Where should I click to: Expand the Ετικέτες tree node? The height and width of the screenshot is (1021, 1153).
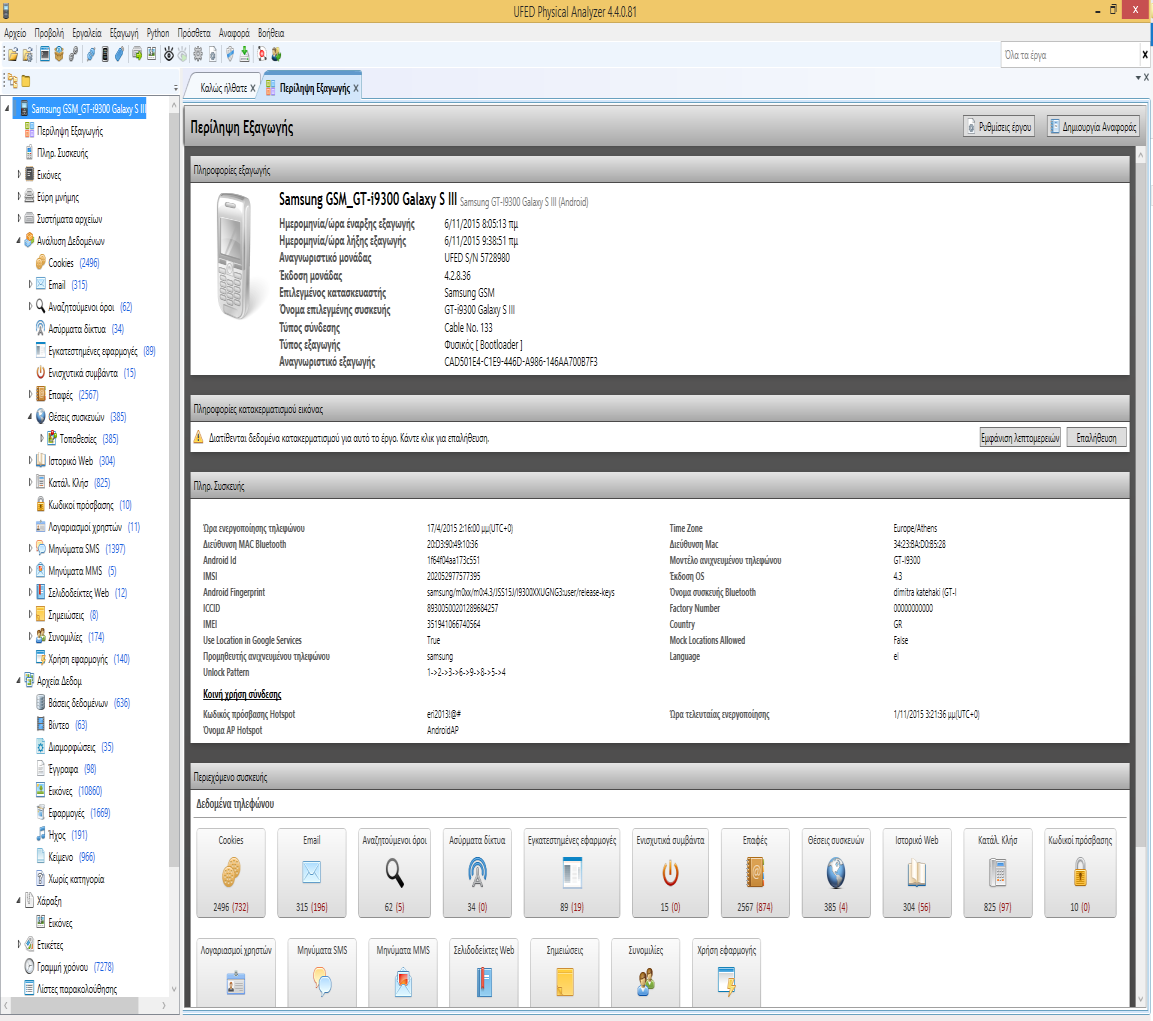tap(19, 944)
